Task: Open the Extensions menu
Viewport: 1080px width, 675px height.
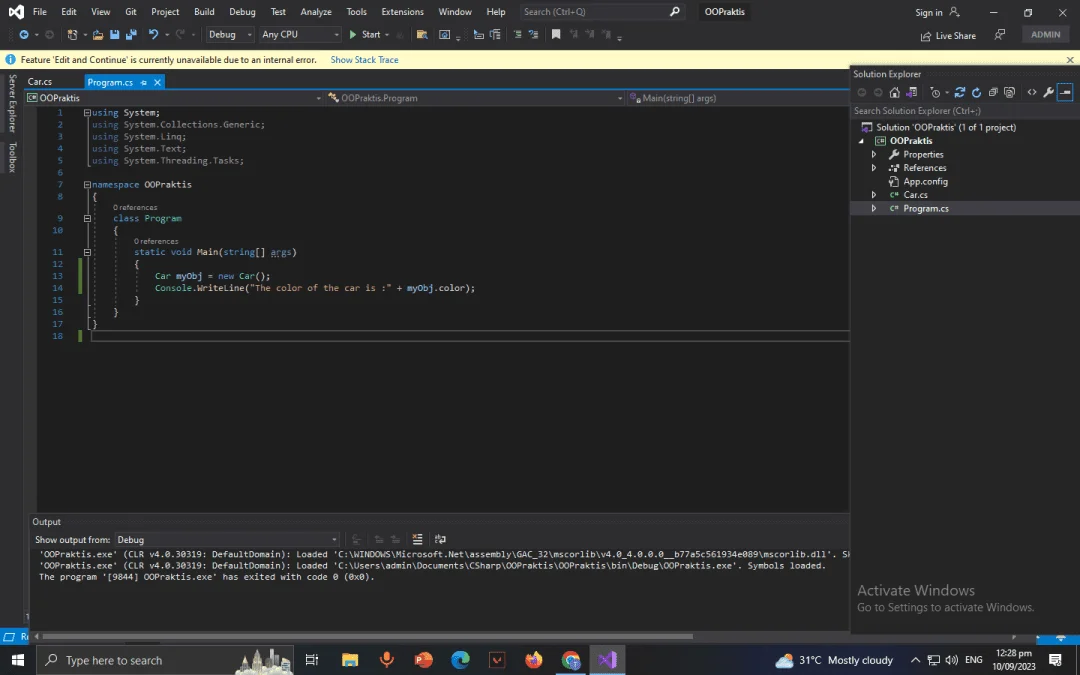Action: click(x=402, y=12)
